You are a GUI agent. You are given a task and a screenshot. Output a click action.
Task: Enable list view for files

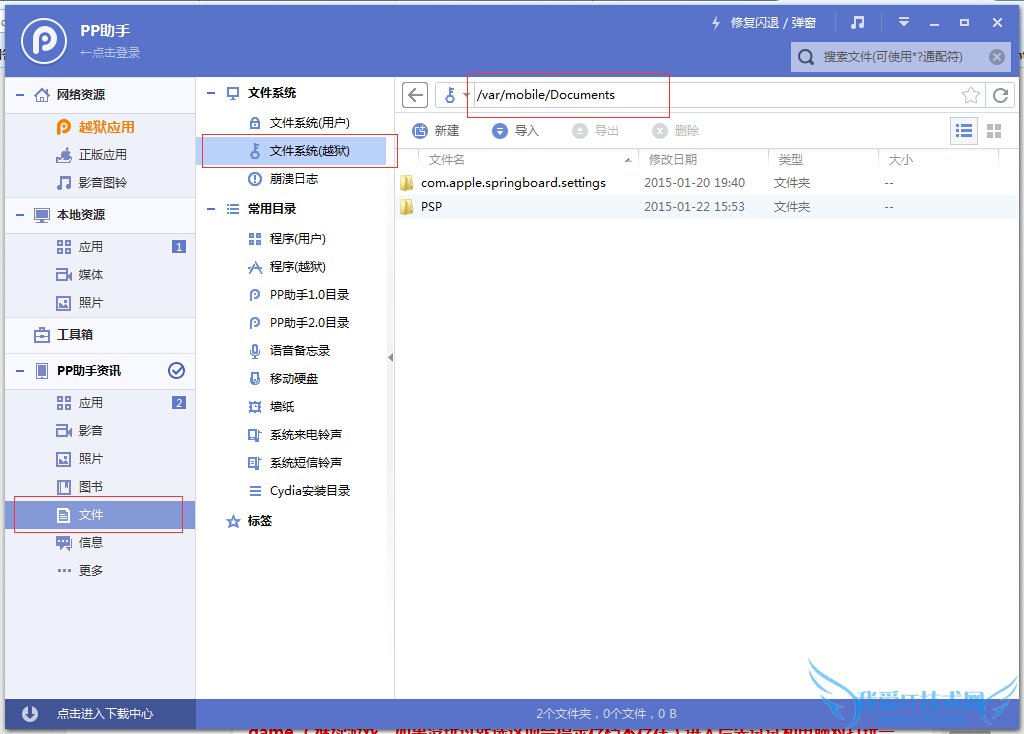tap(963, 129)
